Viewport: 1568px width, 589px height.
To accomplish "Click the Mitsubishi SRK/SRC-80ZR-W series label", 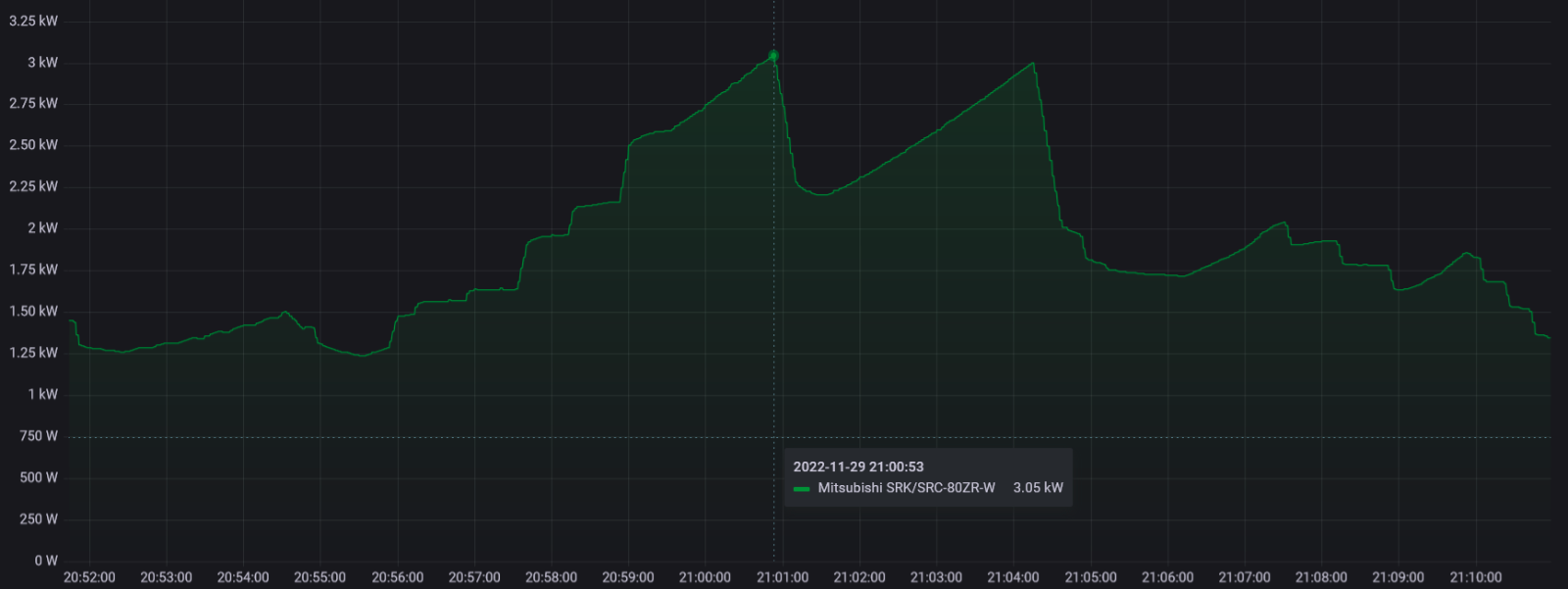I will coord(906,487).
